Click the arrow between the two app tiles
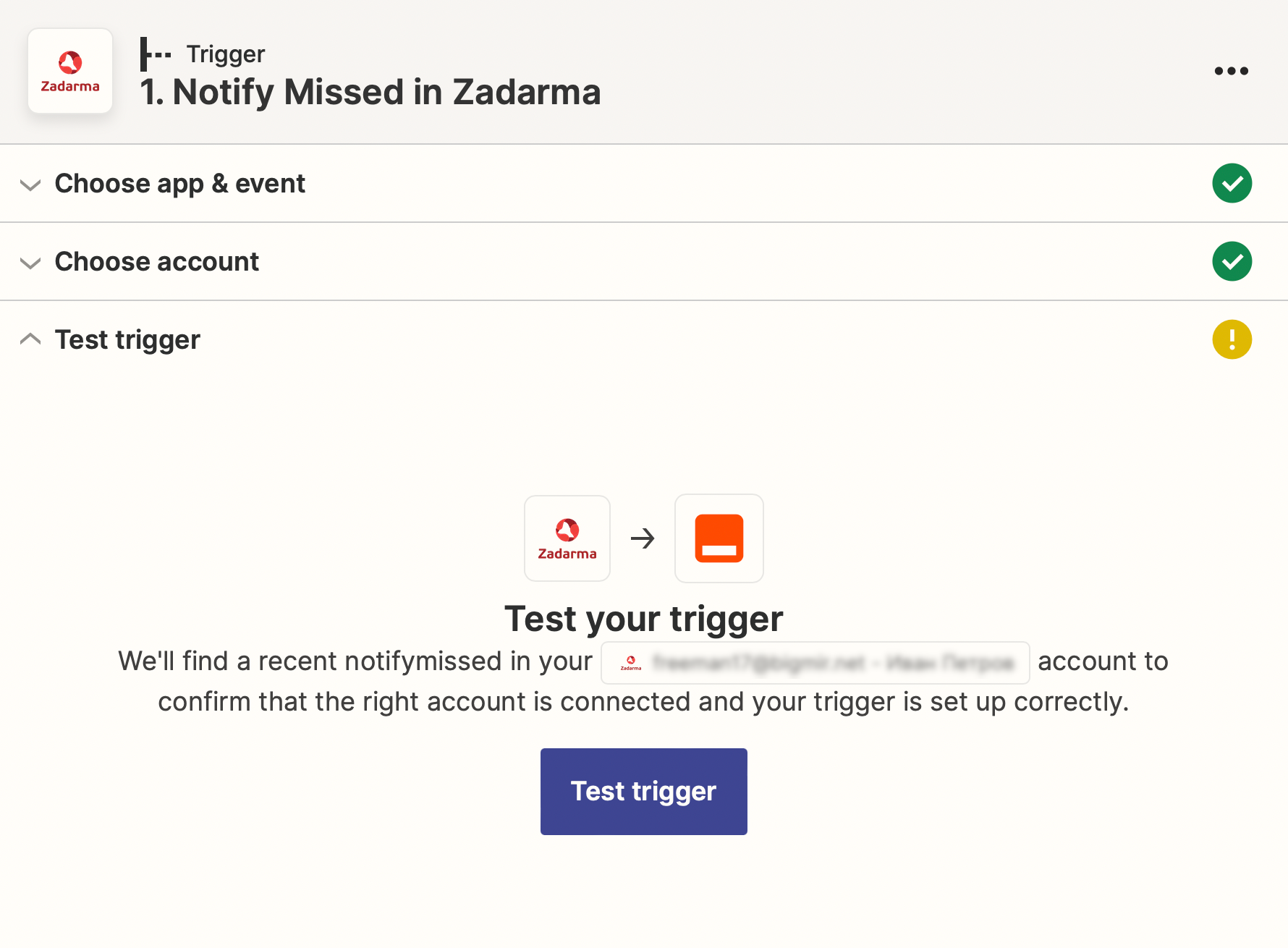1288x948 pixels. (643, 538)
